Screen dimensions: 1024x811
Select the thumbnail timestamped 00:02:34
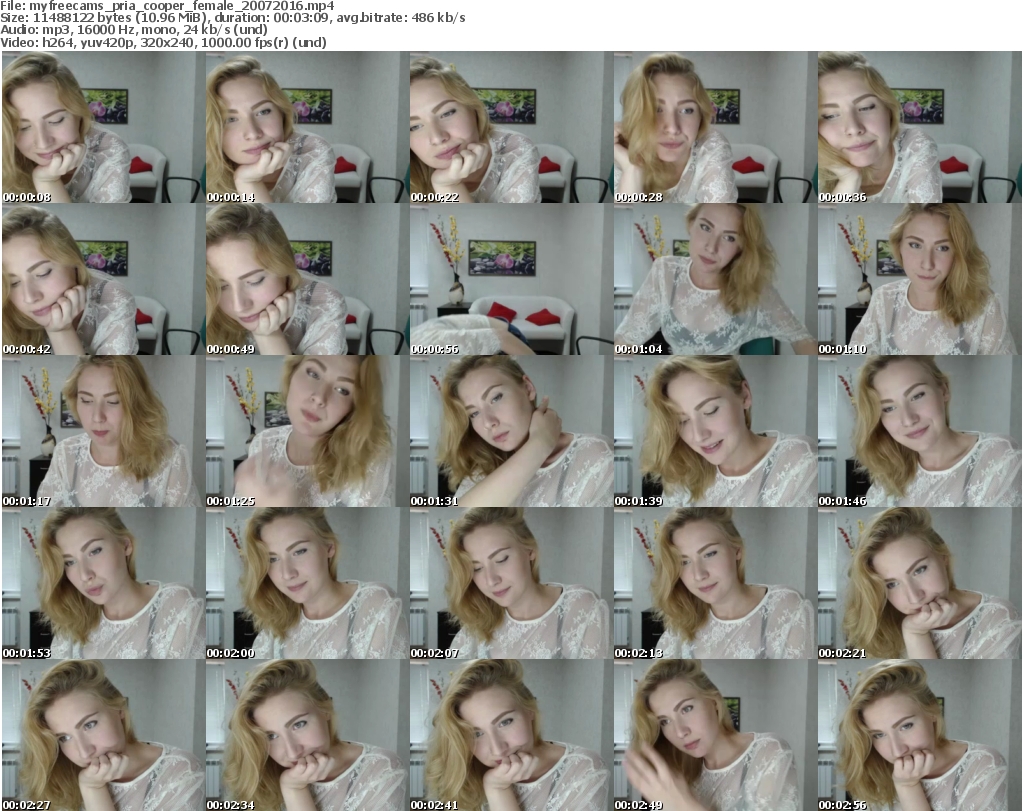307,735
